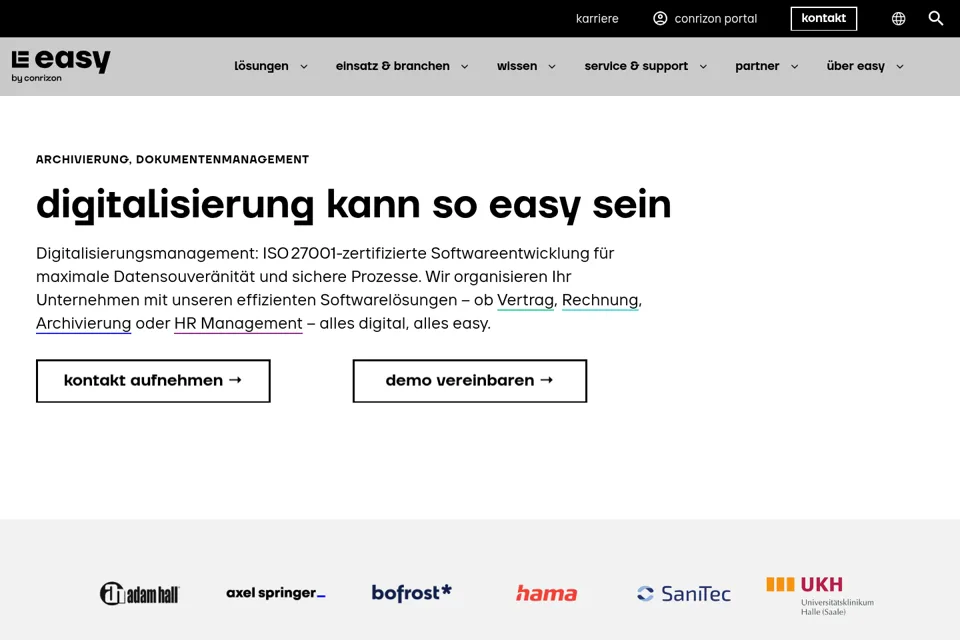Open the service & support menu
Screen dimensions: 960x640
[x=636, y=66]
